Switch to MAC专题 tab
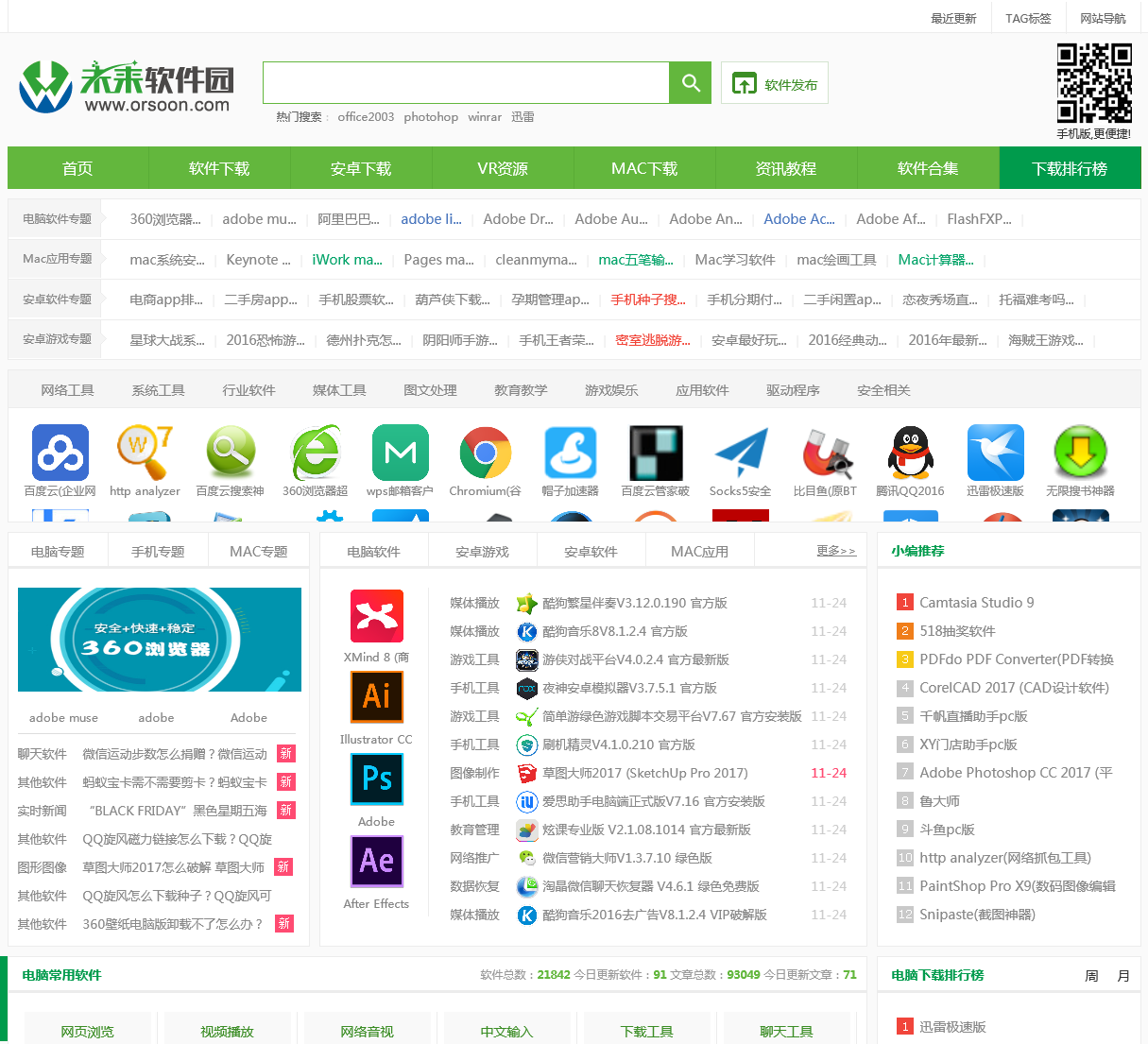The width and height of the screenshot is (1148, 1044). pos(258,551)
